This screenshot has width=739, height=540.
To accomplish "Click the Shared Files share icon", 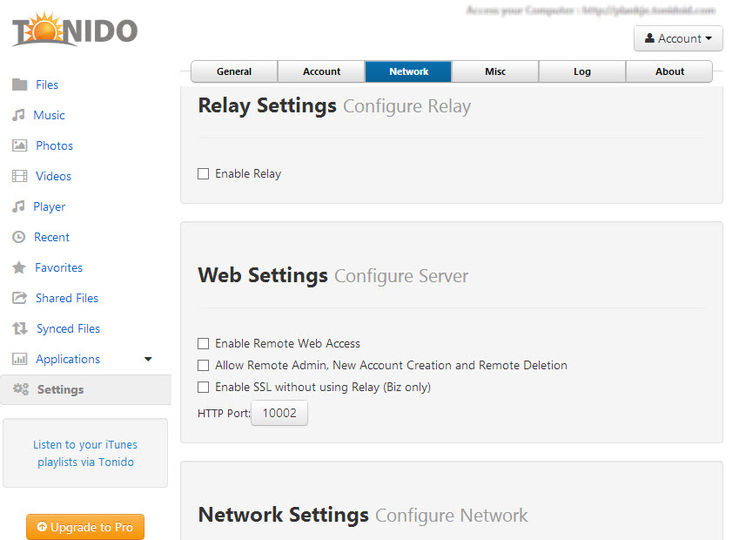I will pos(19,298).
